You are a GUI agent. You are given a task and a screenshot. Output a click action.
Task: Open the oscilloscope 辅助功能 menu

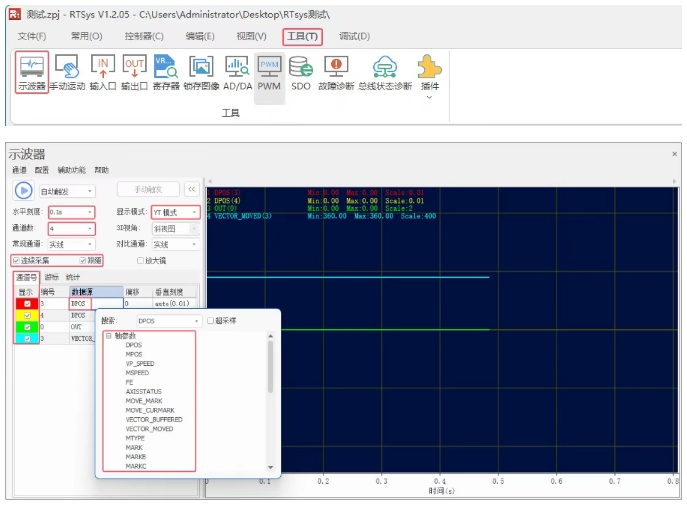coord(71,170)
